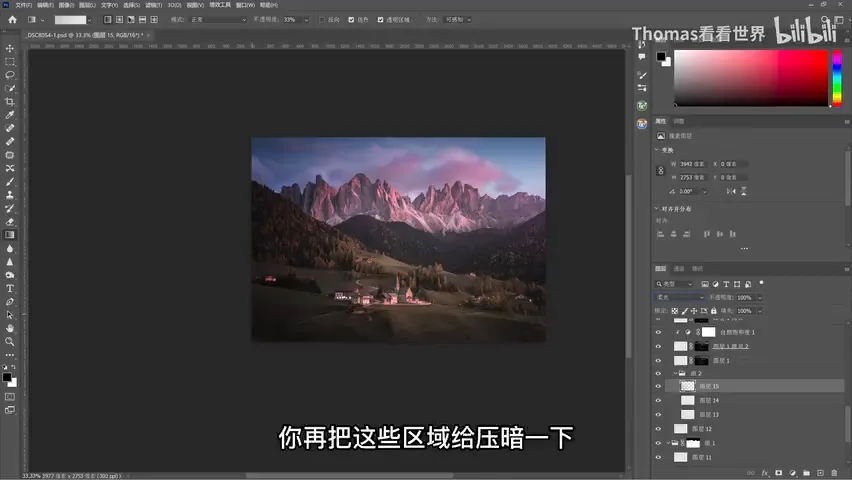Uncheck the 透明区域 transparency checkbox

[380, 20]
